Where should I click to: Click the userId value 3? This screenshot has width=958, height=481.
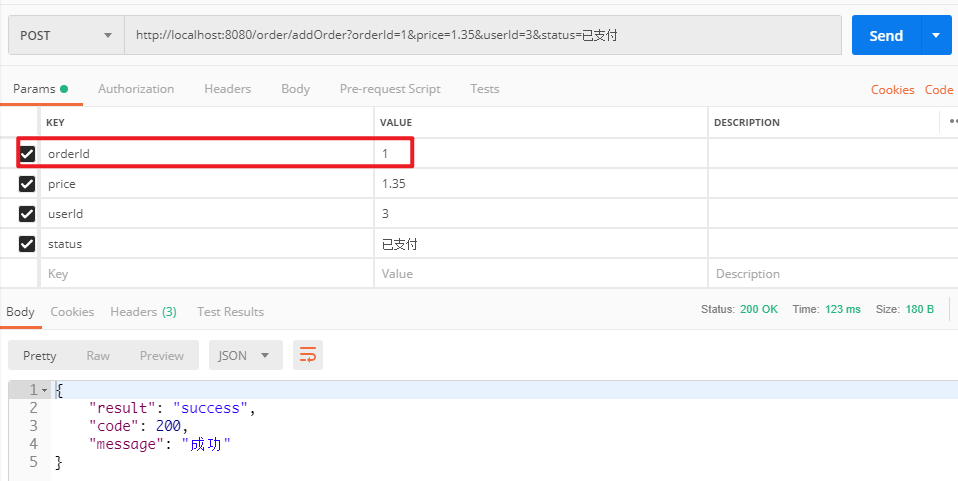point(541,214)
